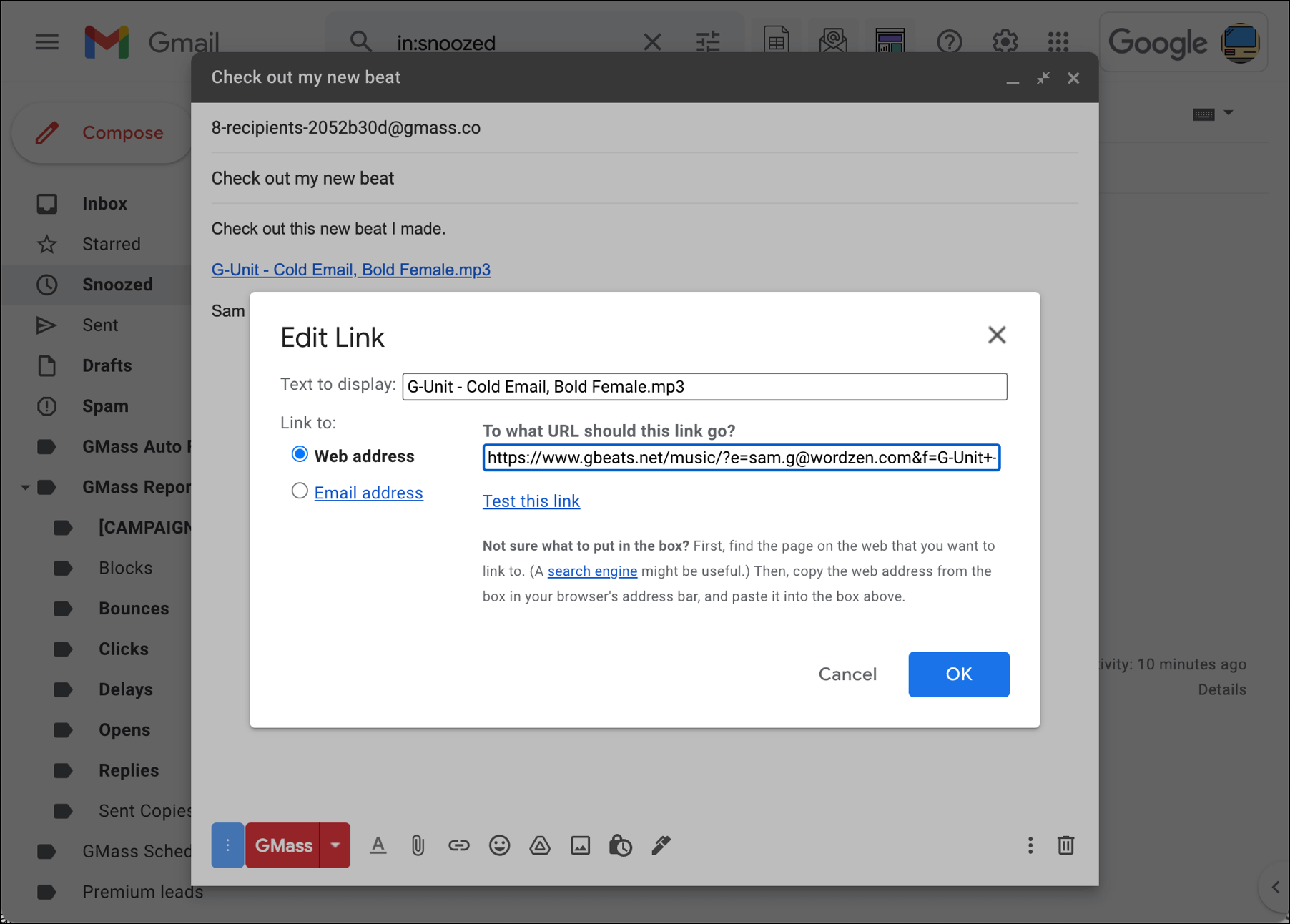The width and height of the screenshot is (1290, 924).
Task: Click the search magnifier icon
Action: click(x=361, y=42)
